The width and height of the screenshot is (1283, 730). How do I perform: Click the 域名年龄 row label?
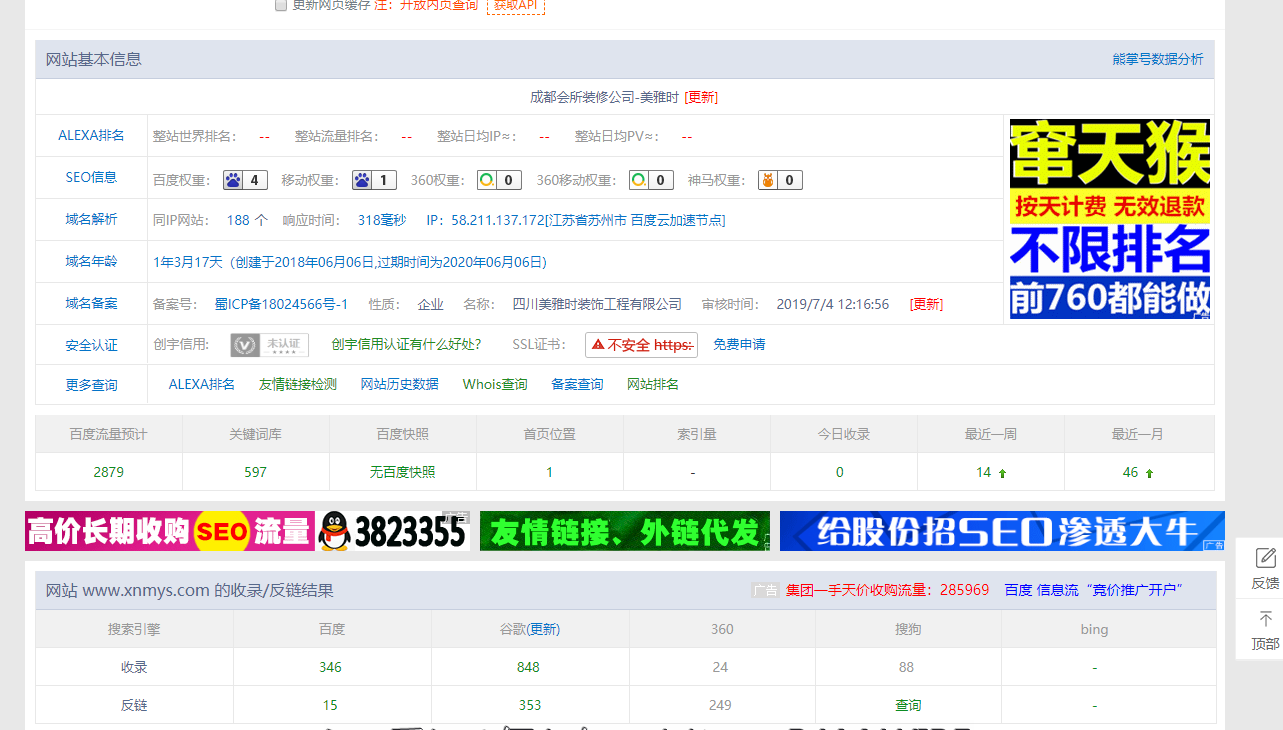pos(91,261)
